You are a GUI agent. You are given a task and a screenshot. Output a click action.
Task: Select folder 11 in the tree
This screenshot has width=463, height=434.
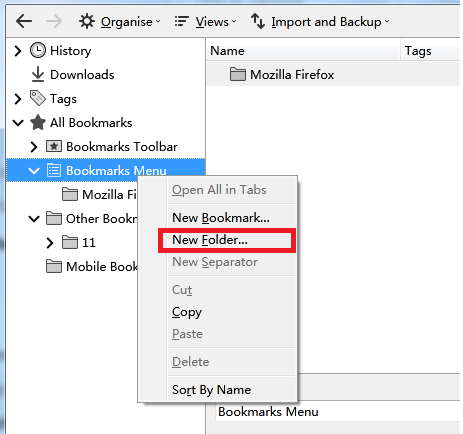[x=89, y=243]
